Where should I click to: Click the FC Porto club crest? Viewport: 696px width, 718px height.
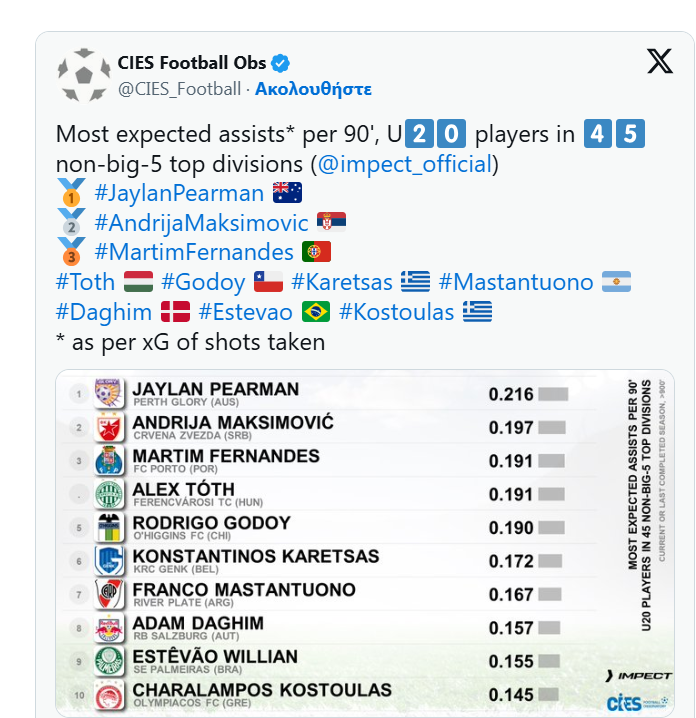click(x=109, y=461)
